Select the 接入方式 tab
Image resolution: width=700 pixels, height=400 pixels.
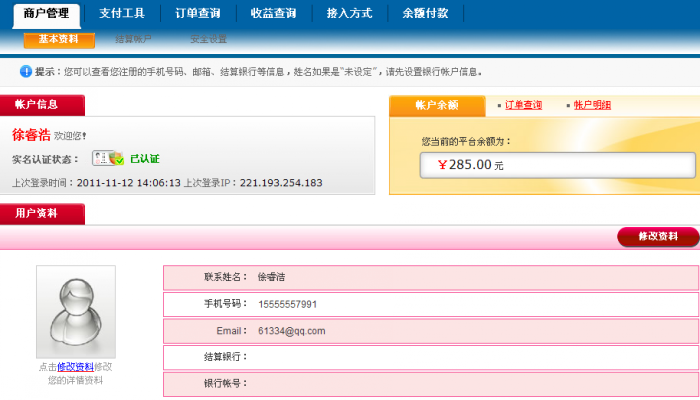pyautogui.click(x=349, y=14)
